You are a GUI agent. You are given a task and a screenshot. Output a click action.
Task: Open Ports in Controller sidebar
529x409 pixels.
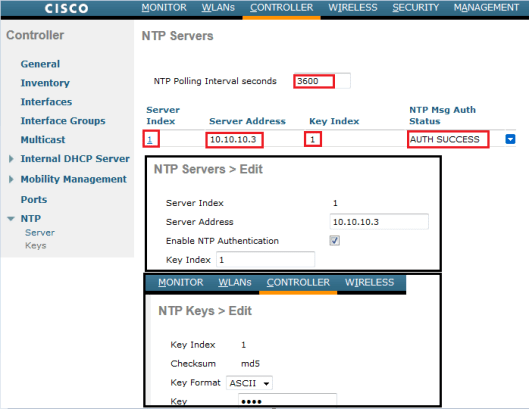(34, 199)
